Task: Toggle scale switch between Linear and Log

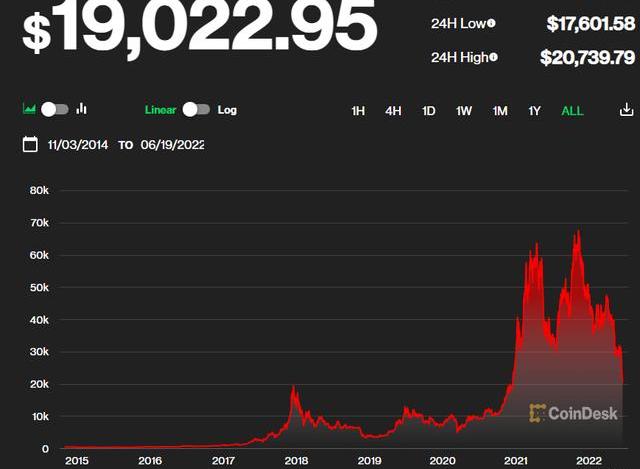Action: coord(196,110)
